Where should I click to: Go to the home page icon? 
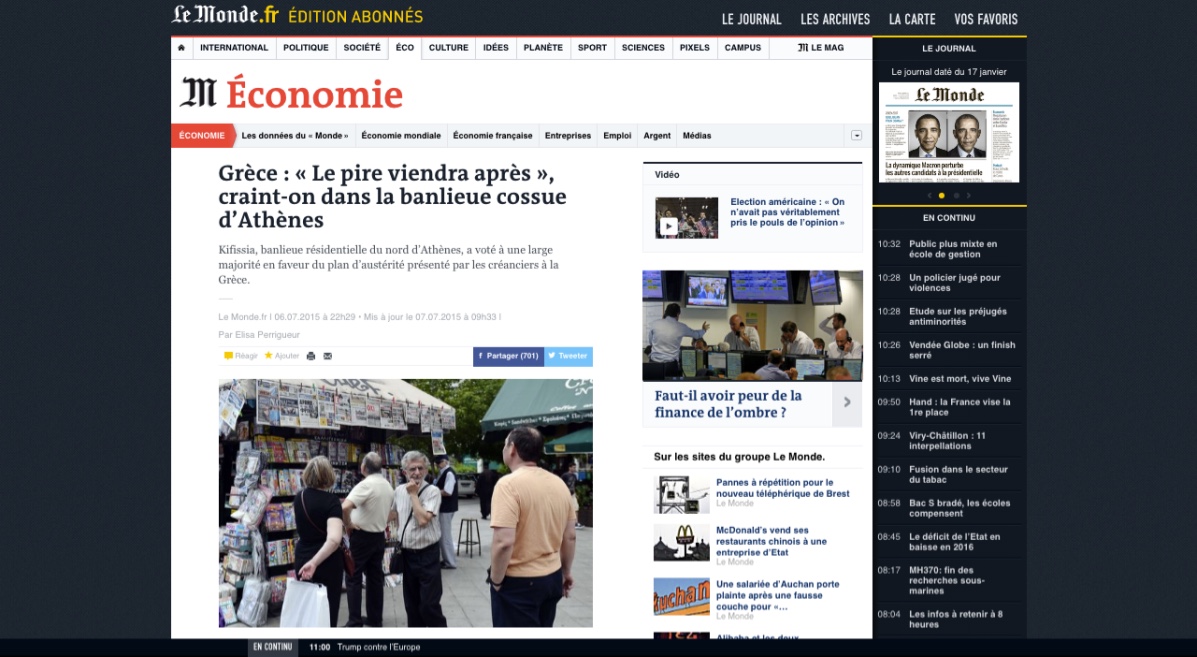(x=181, y=47)
